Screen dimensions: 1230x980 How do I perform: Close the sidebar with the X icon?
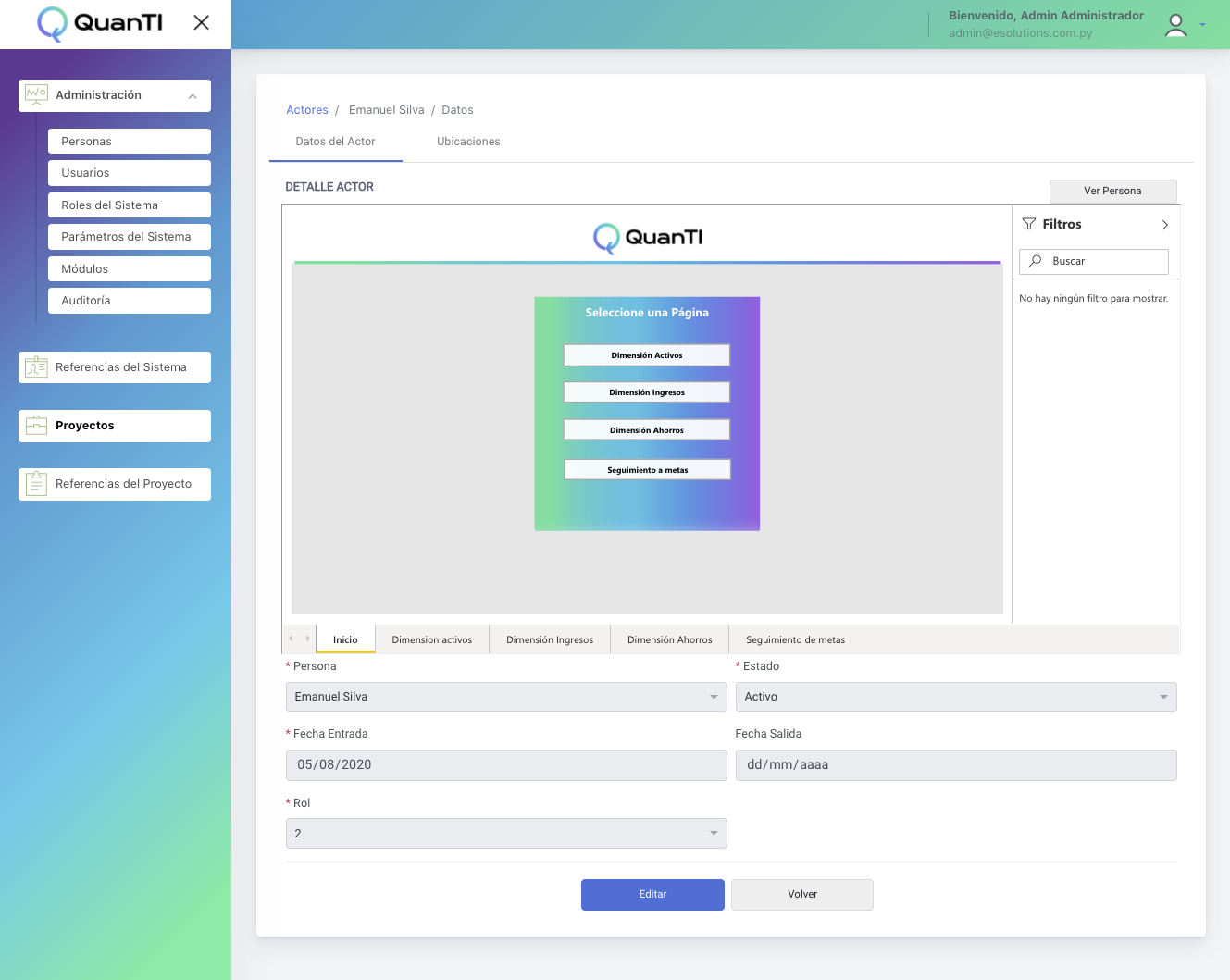point(201,22)
